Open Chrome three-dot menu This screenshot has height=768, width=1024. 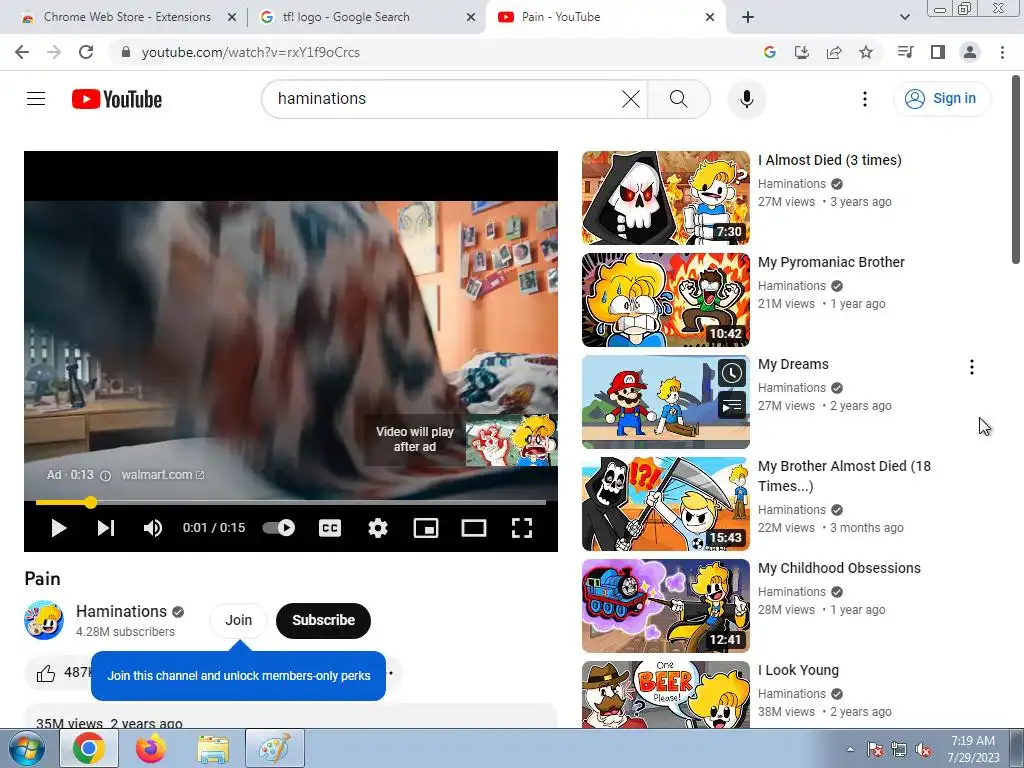click(x=1002, y=52)
